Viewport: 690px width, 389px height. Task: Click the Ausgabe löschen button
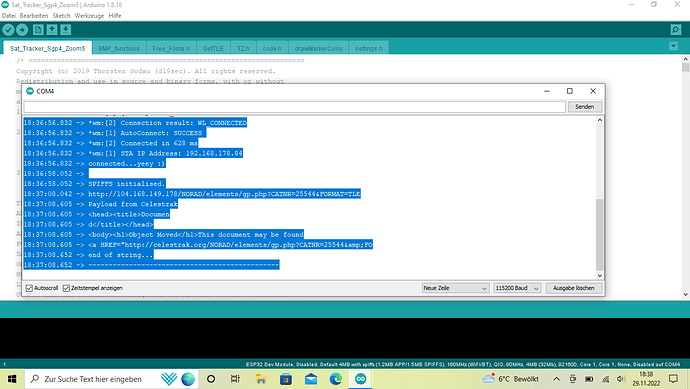573,288
